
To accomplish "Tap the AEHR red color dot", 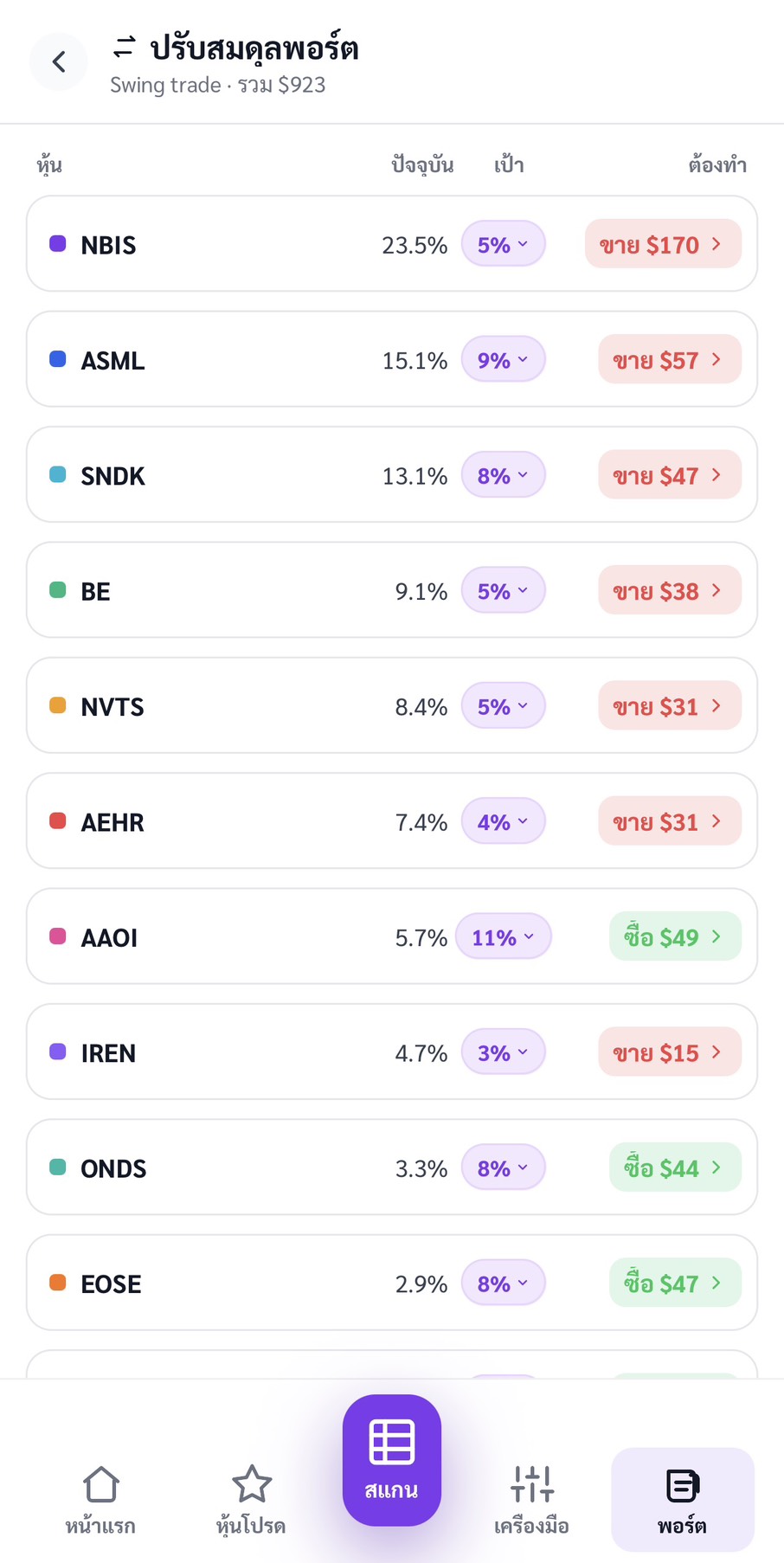I will (58, 821).
